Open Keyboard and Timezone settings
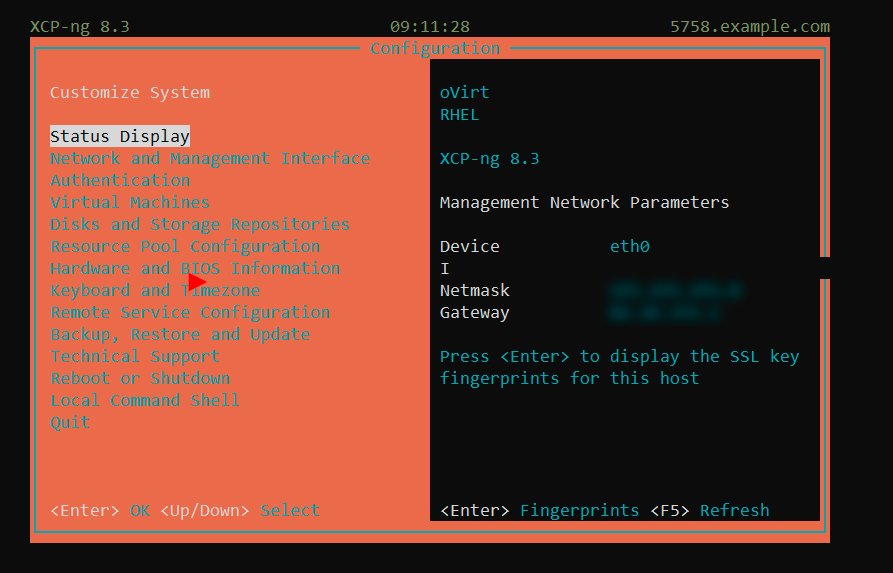The height and width of the screenshot is (573, 893). [x=155, y=291]
